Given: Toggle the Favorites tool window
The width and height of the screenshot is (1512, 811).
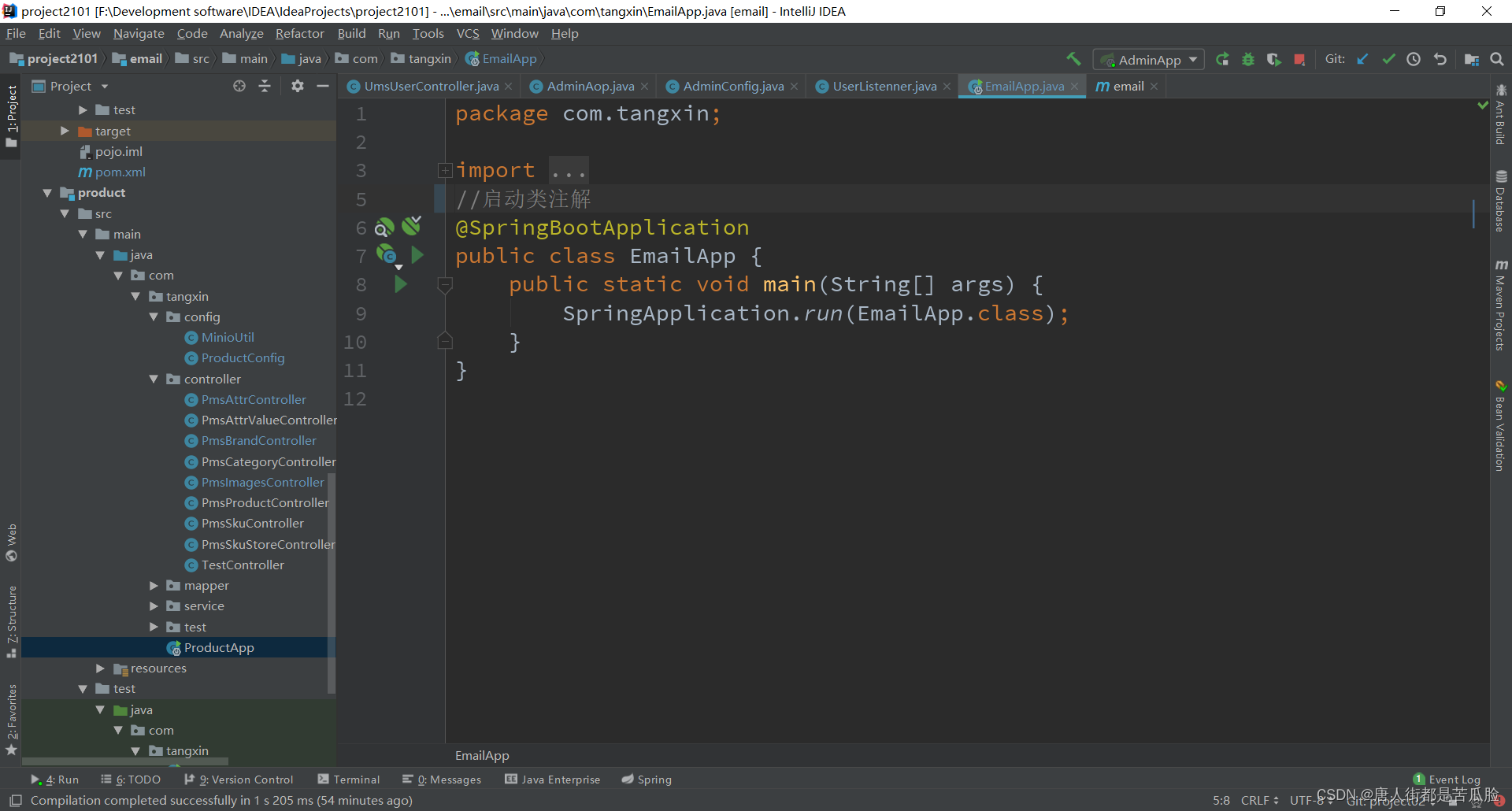Looking at the screenshot, I should click(11, 720).
